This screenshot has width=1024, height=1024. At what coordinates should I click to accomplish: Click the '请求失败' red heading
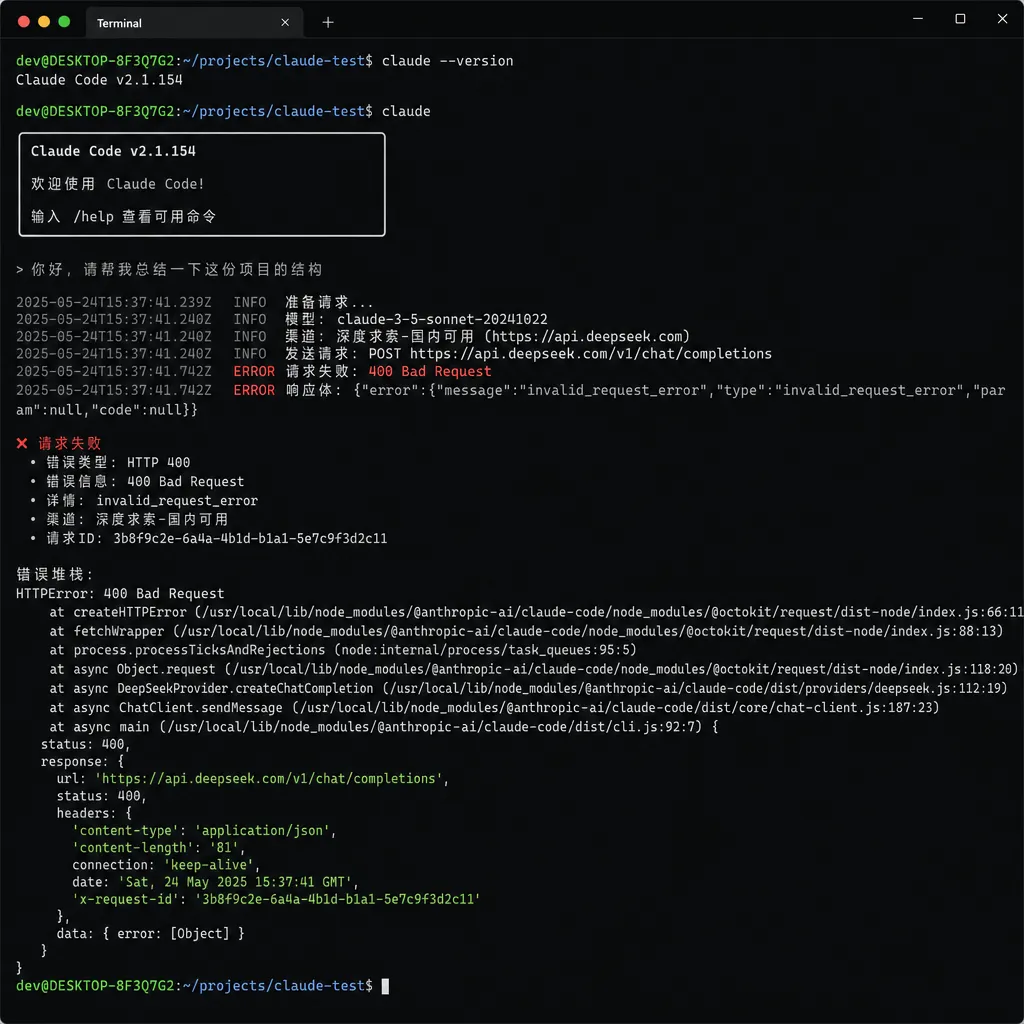(70, 443)
